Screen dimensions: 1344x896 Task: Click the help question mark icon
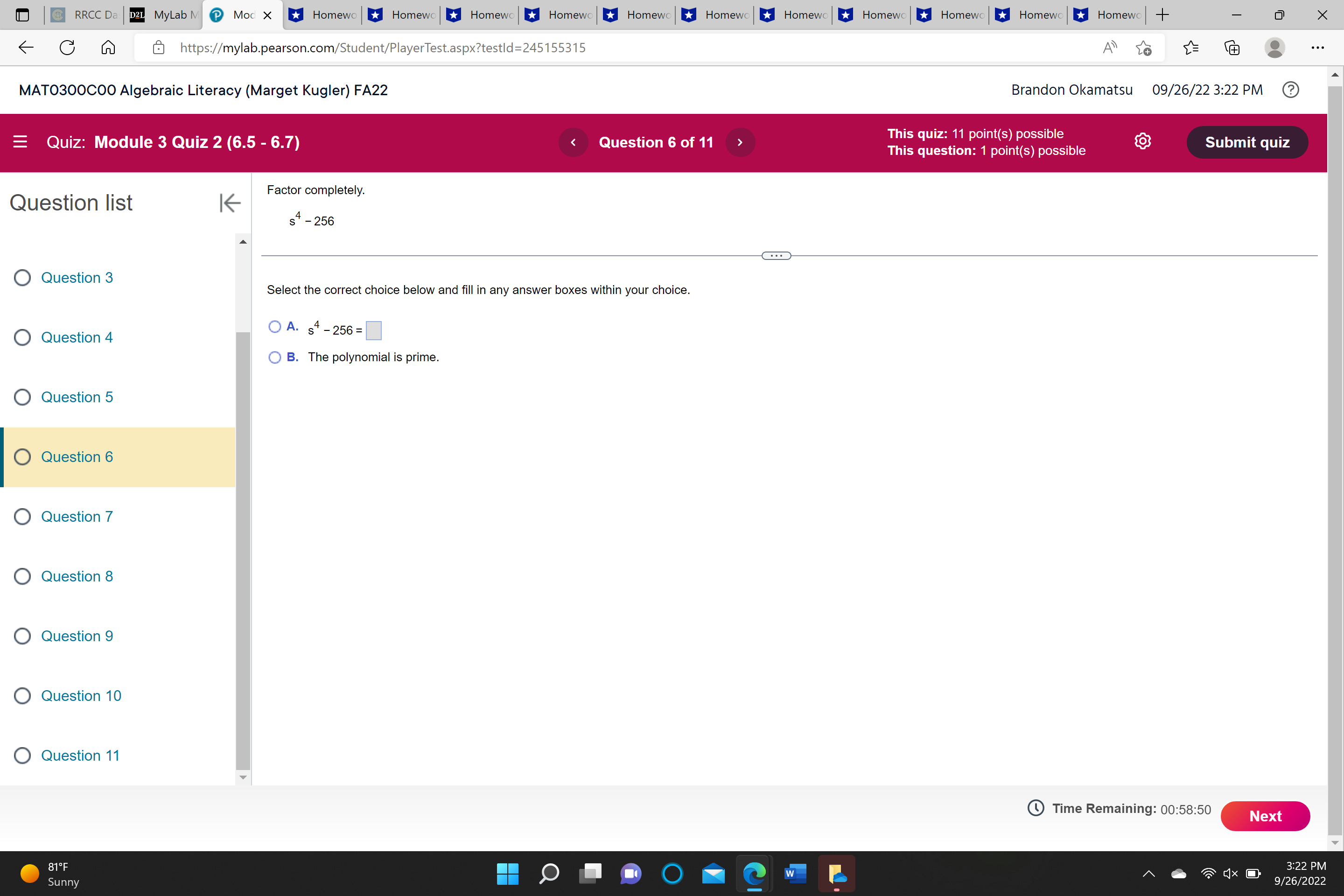1290,90
